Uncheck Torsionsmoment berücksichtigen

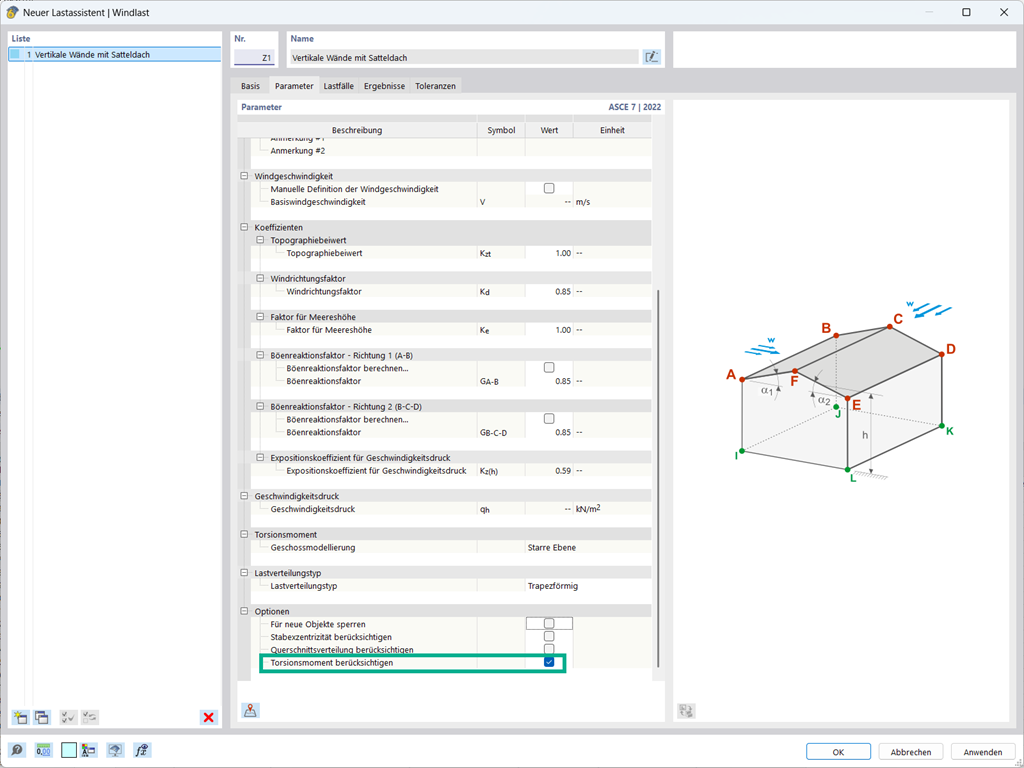pyautogui.click(x=549, y=662)
